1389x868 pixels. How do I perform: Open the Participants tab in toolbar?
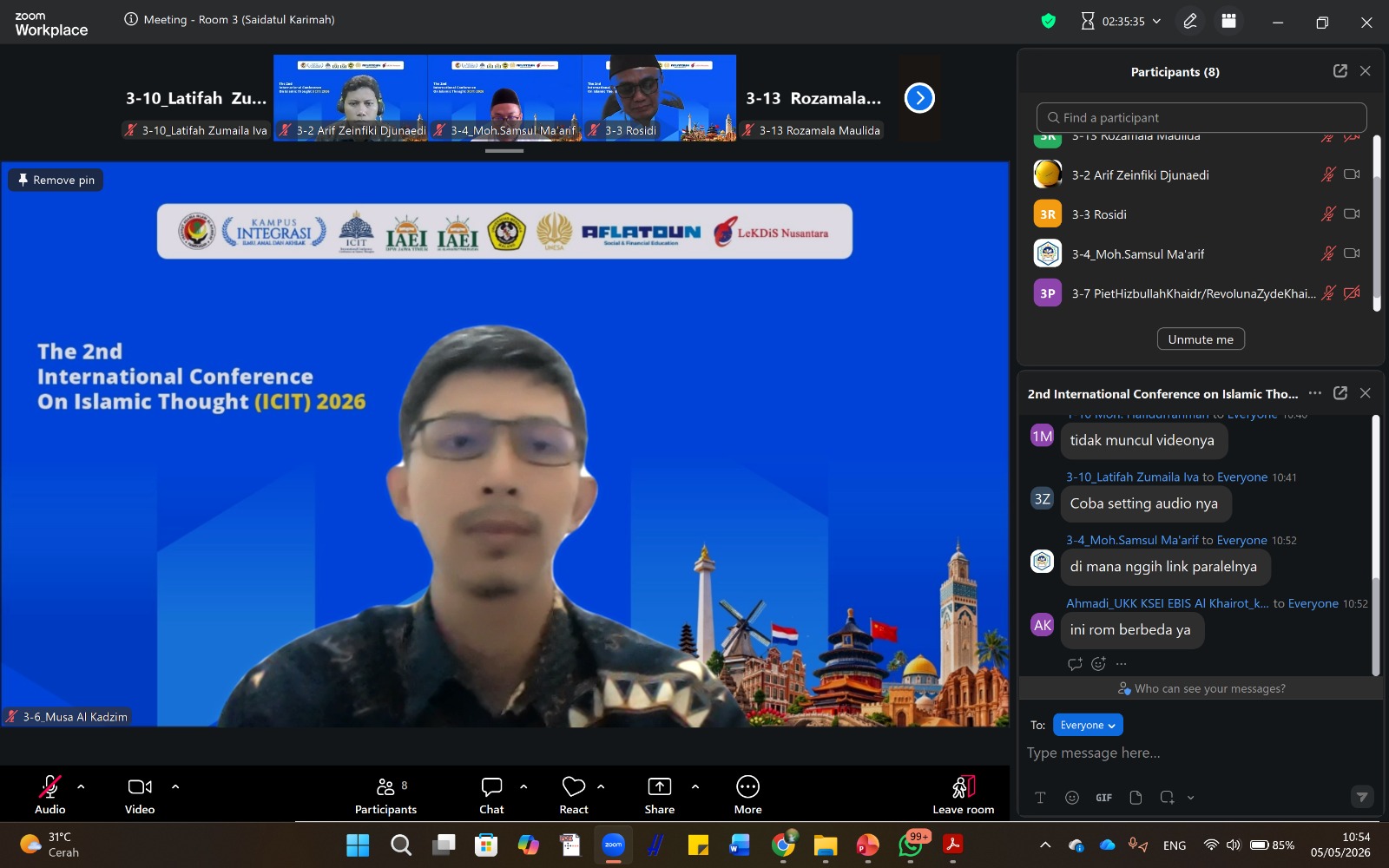(x=385, y=795)
